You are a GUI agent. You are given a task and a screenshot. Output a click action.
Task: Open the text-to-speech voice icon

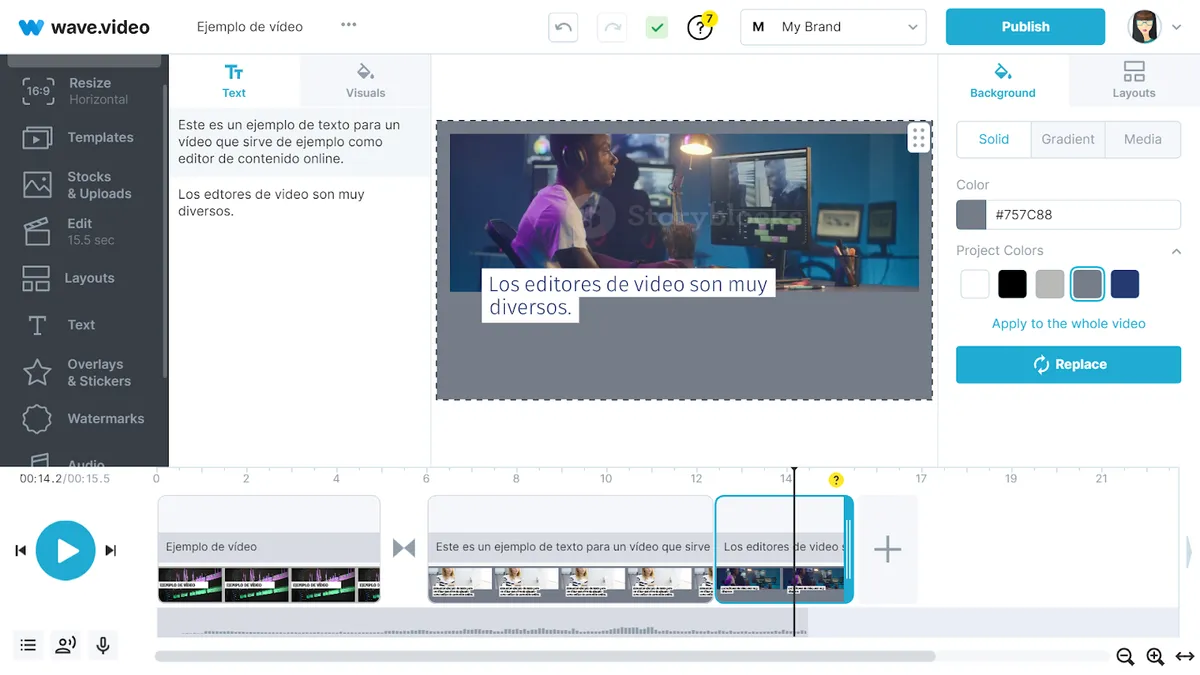coord(65,645)
